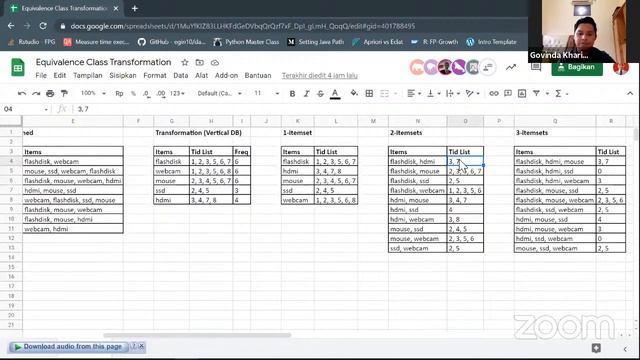Image resolution: width=640 pixels, height=360 pixels.
Task: Open the Format menu
Action: click(155, 76)
